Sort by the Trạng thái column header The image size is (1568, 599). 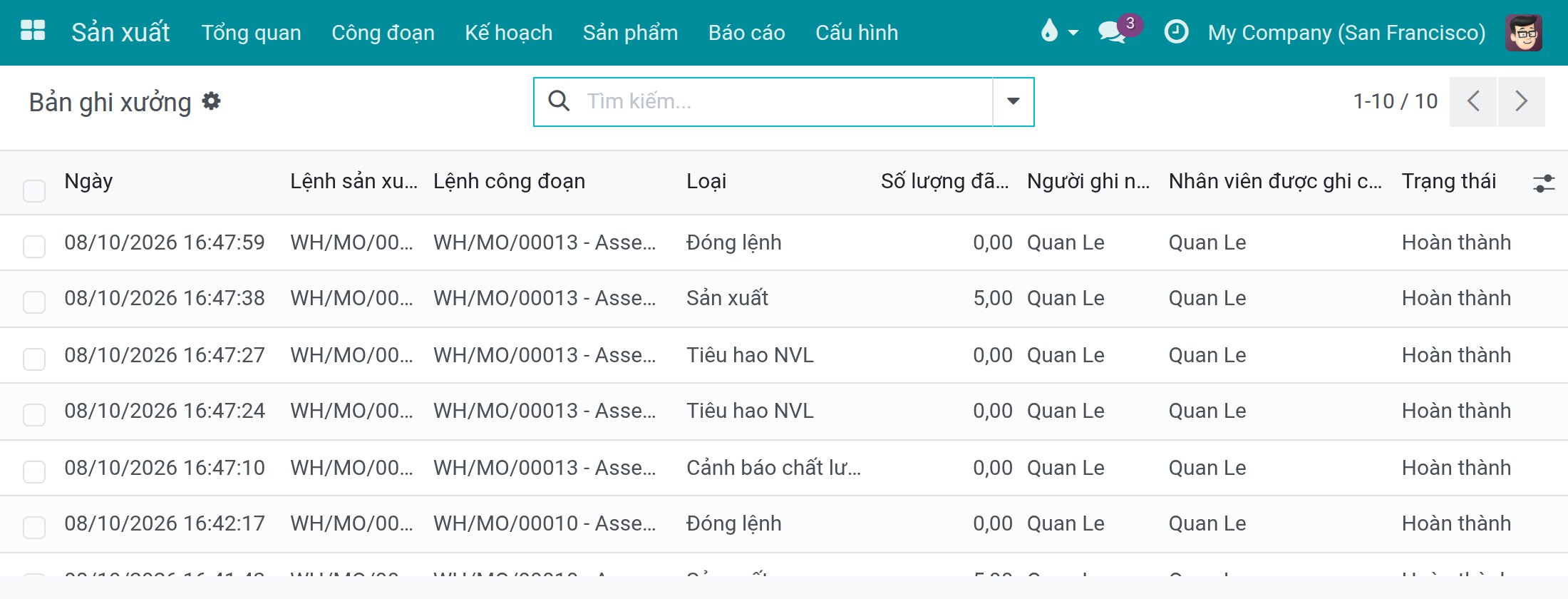click(1448, 181)
